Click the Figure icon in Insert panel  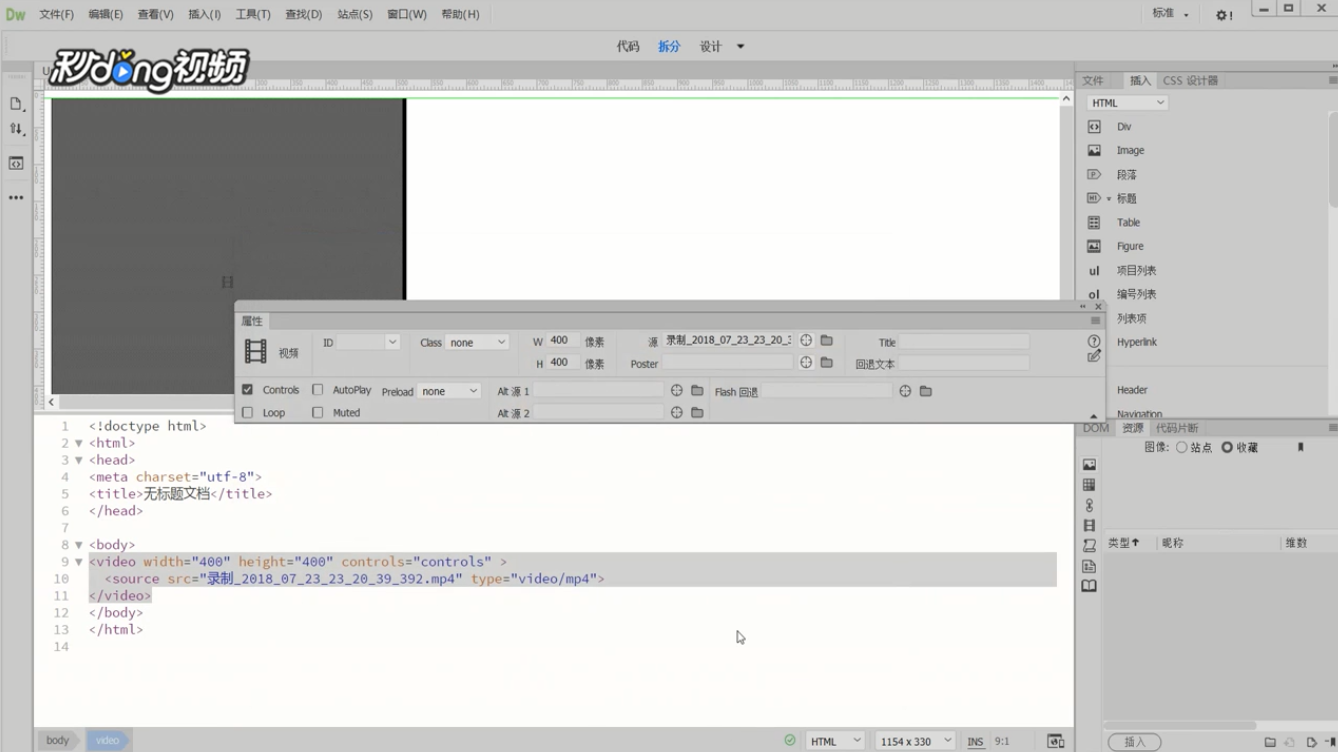tap(1094, 247)
